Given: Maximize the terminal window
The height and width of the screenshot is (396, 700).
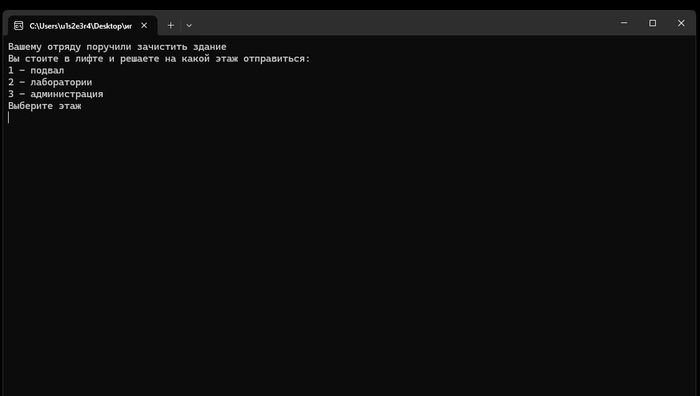Looking at the screenshot, I should pyautogui.click(x=653, y=23).
